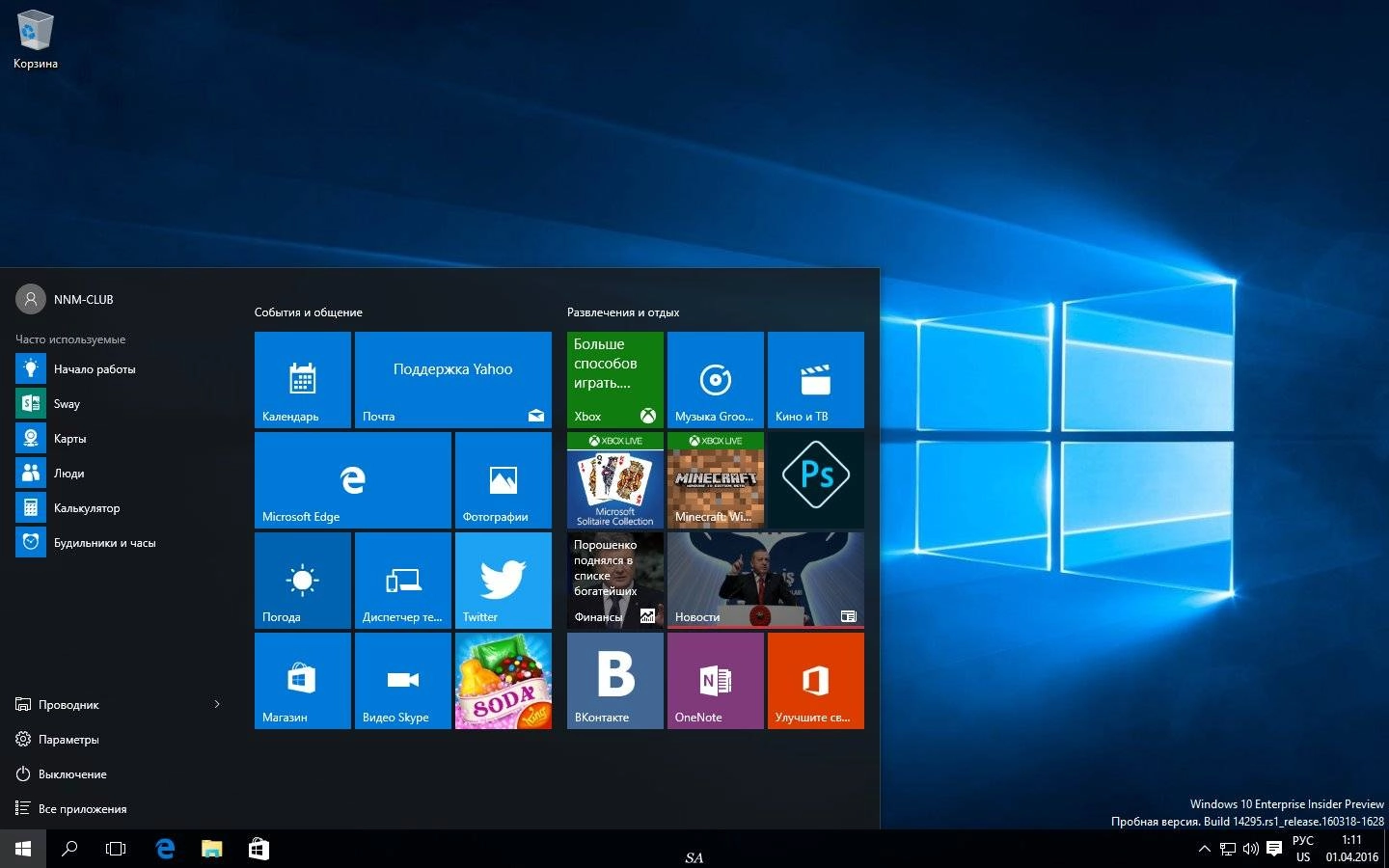Viewport: 1389px width, 868px height.
Task: Select the Recycle Bin (Корзина) desktop icon
Action: pos(35,40)
